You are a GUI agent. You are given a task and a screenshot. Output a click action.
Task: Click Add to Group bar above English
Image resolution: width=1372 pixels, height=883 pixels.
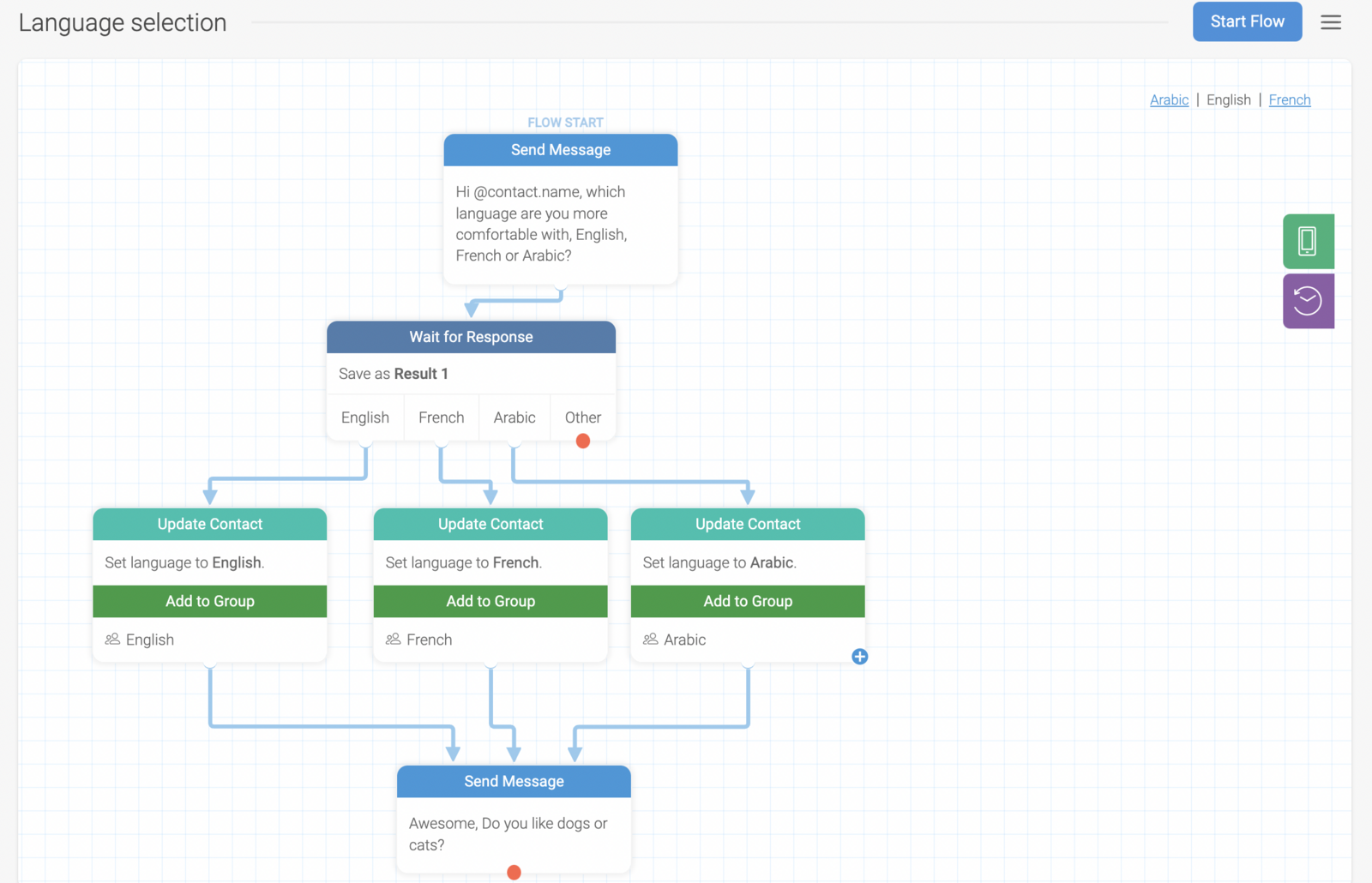click(210, 601)
